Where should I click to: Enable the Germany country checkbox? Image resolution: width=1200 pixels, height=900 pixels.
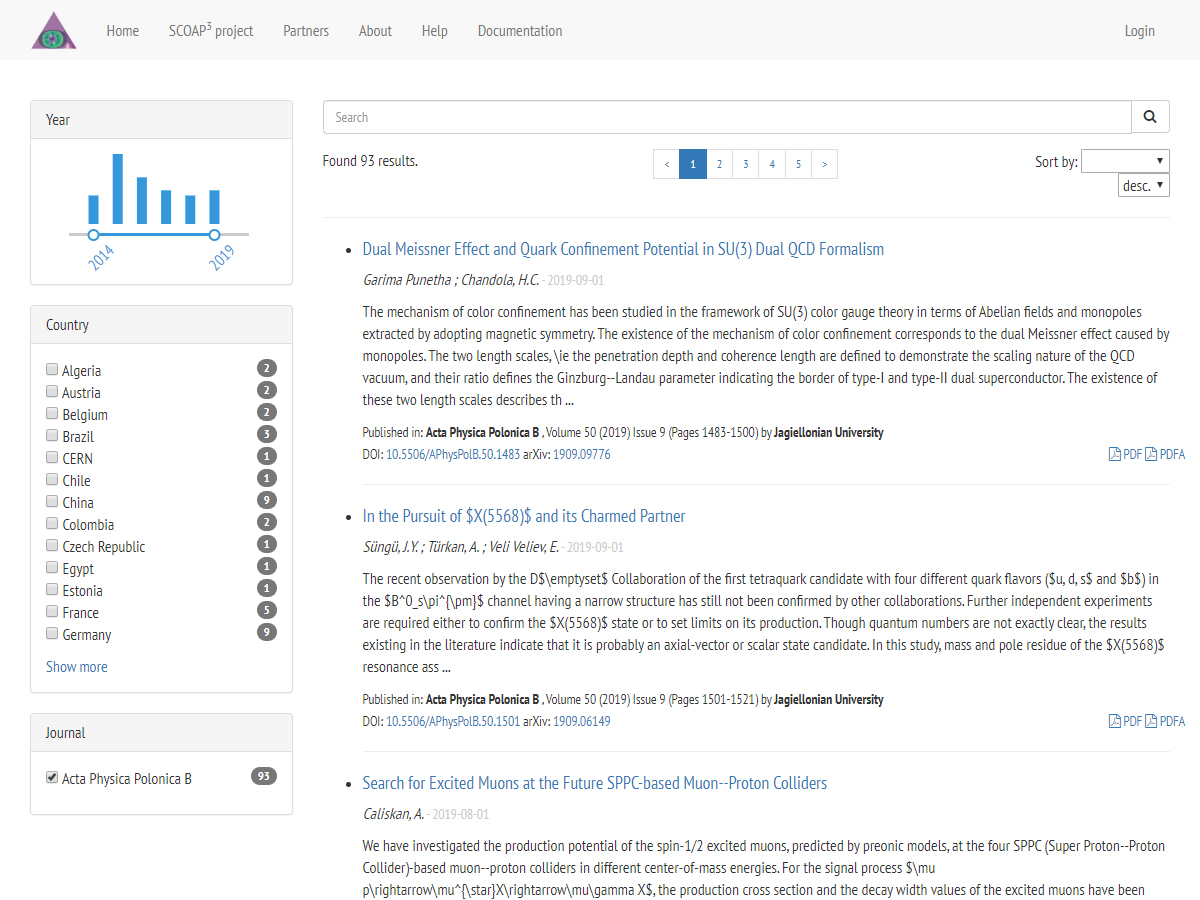pyautogui.click(x=52, y=634)
